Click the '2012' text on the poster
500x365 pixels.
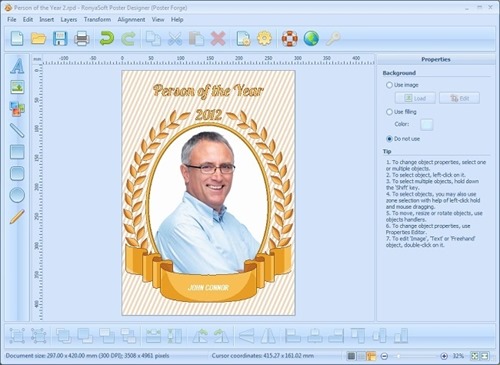pos(208,115)
